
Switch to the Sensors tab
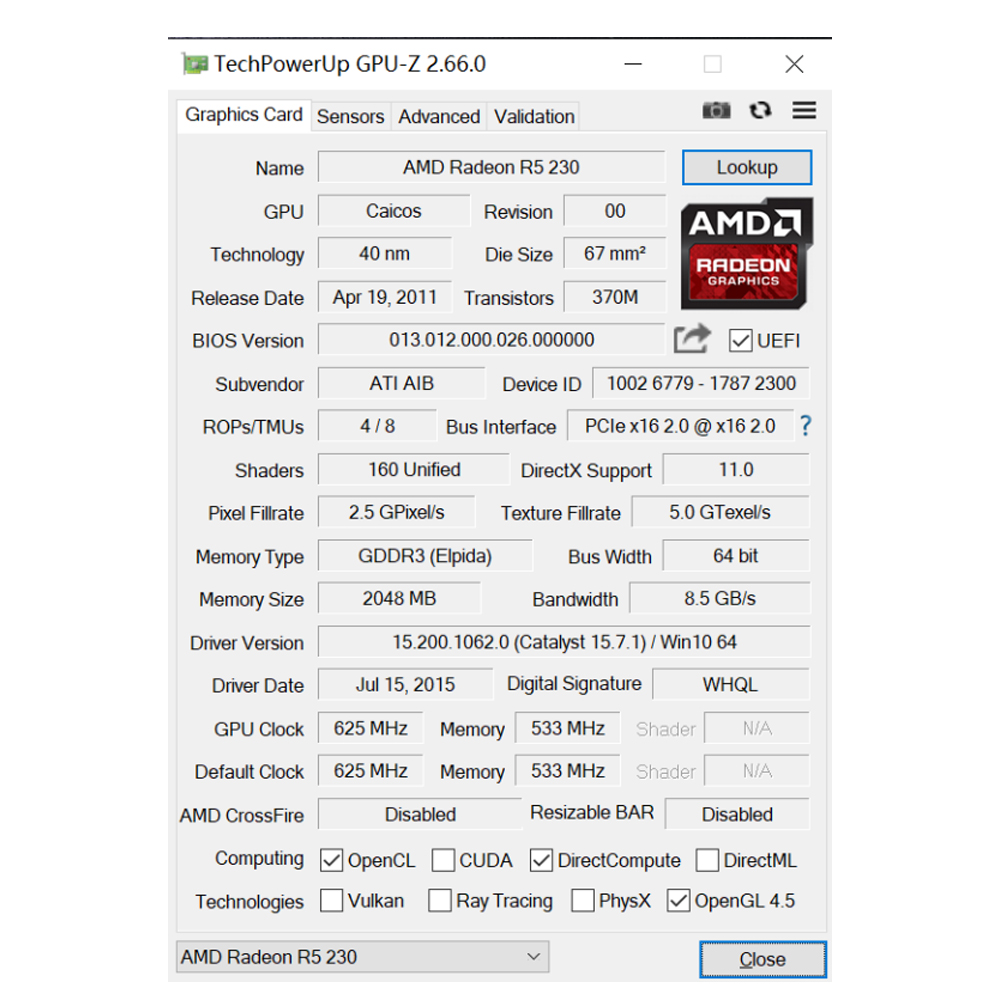pyautogui.click(x=350, y=117)
